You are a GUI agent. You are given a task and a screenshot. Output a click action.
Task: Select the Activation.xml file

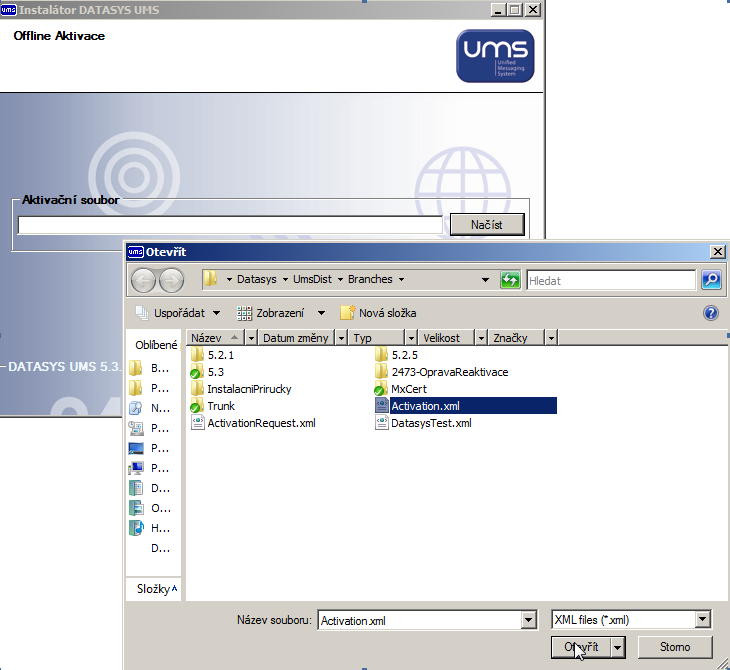point(466,406)
